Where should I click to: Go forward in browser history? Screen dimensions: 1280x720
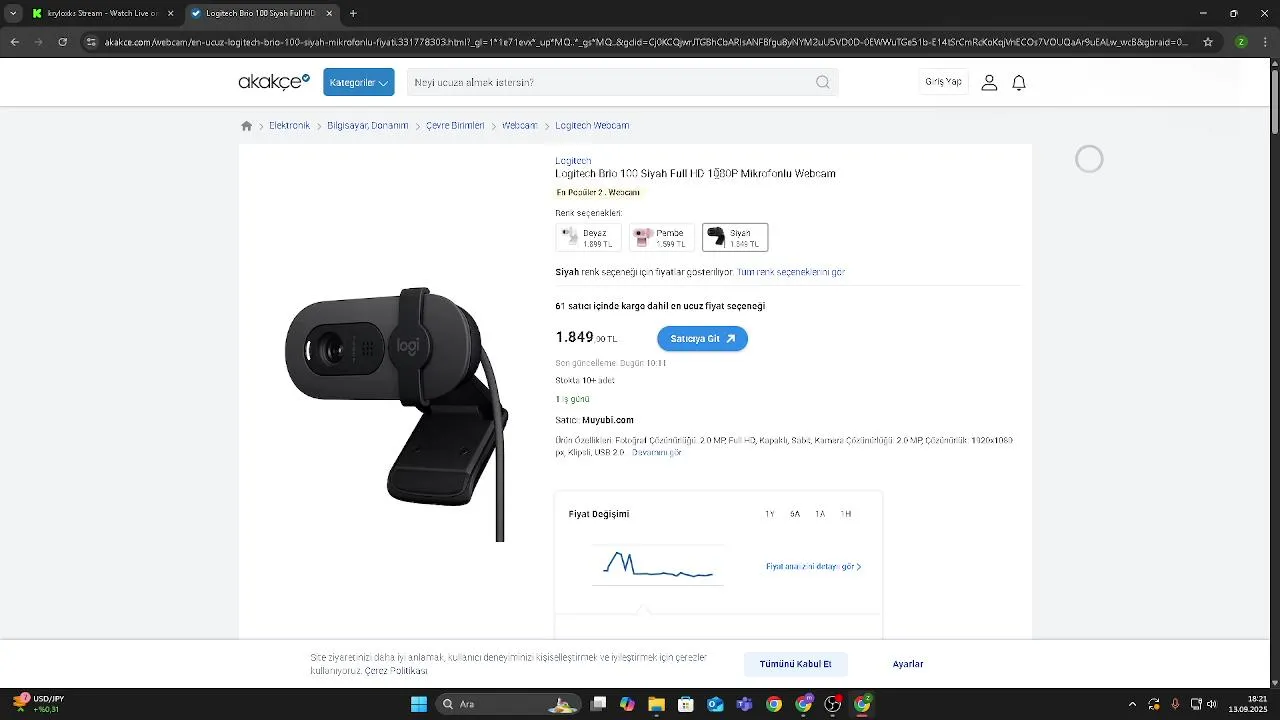pos(38,42)
